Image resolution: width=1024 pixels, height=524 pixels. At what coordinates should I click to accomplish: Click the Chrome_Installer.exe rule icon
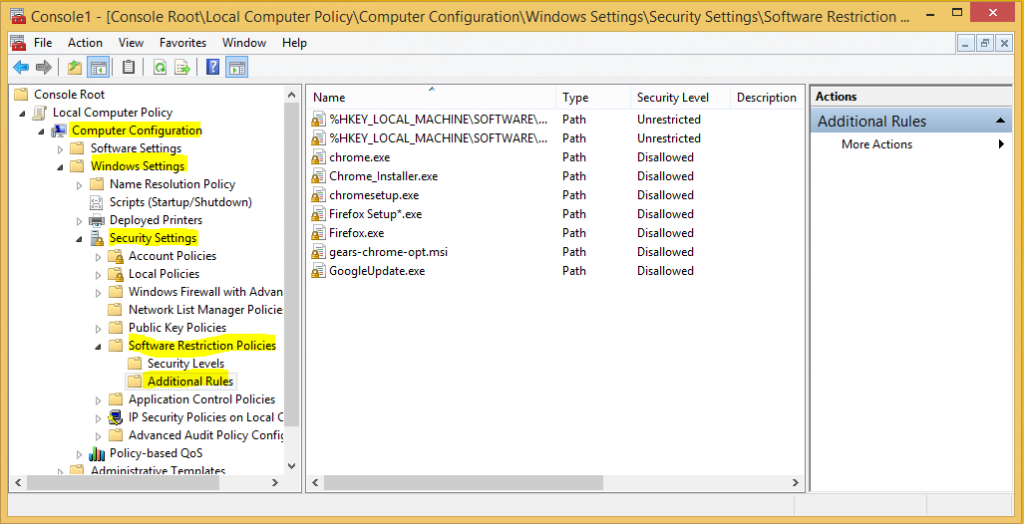coord(318,176)
